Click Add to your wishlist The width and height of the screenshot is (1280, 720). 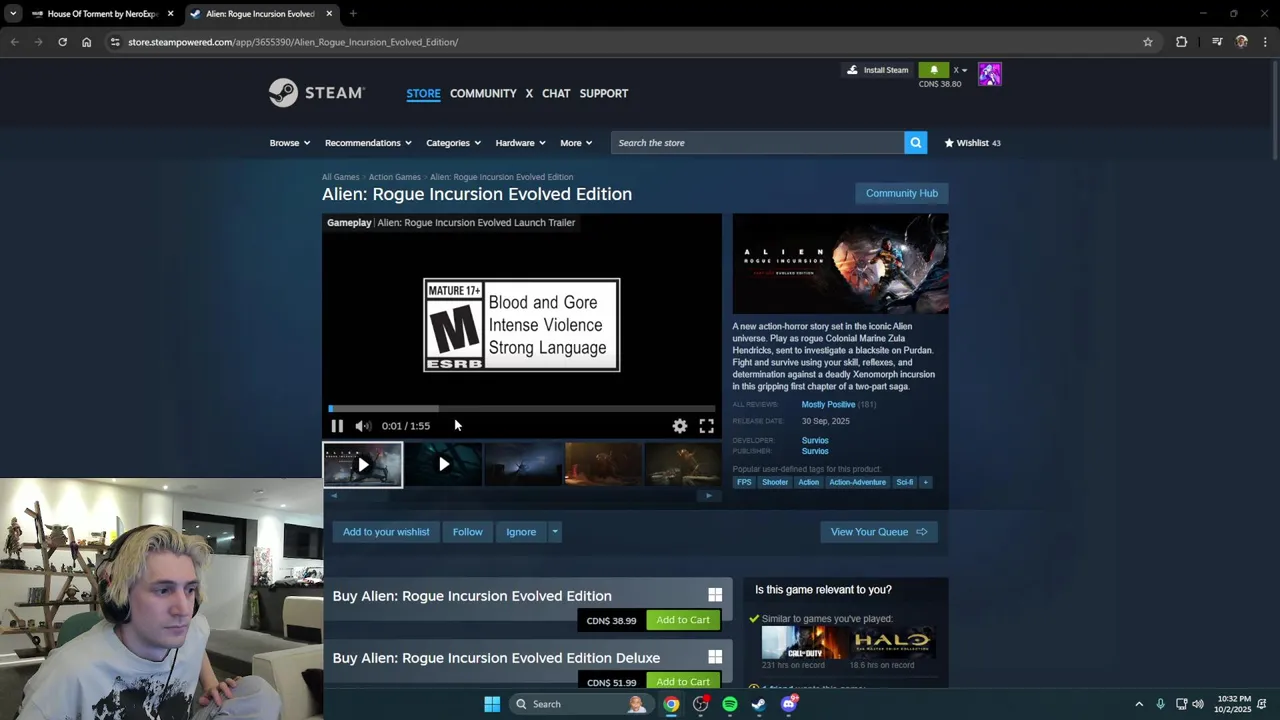[386, 532]
